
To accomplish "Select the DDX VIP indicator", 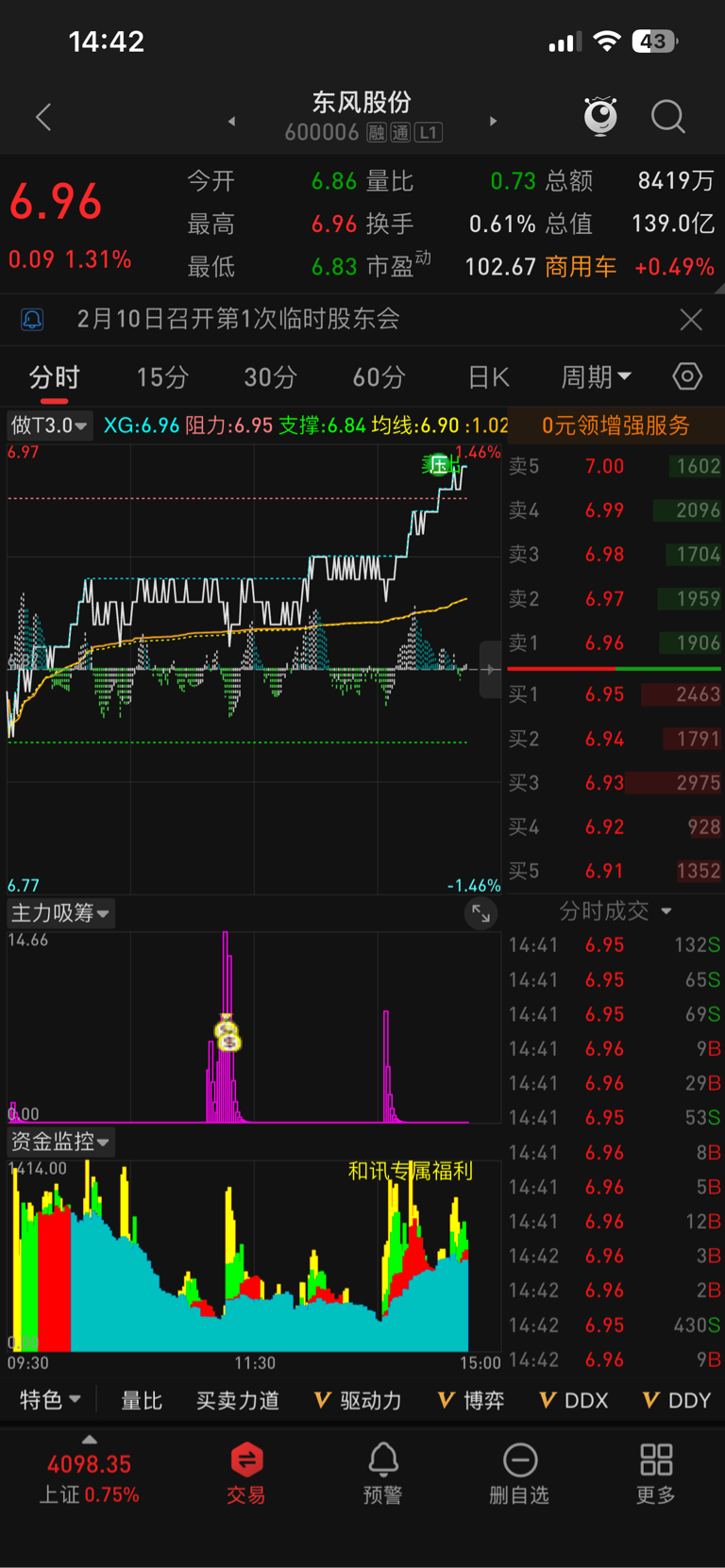I will pyautogui.click(x=573, y=1401).
